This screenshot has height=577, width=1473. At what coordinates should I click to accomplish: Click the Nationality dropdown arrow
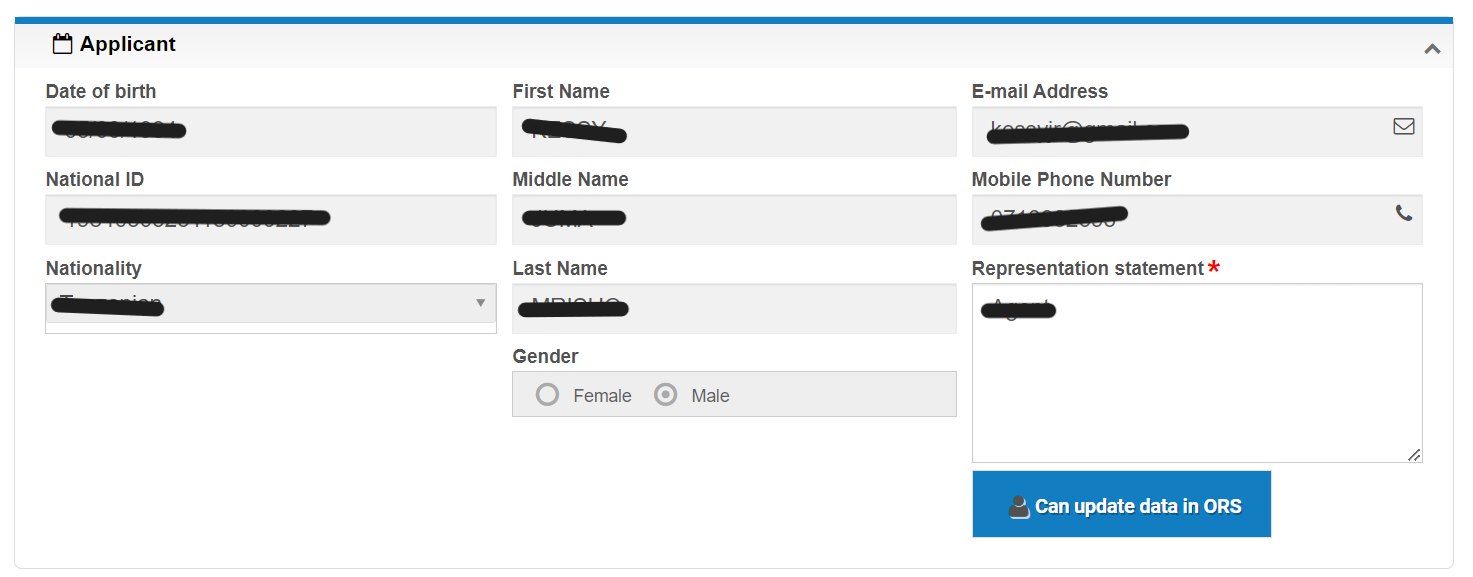(x=481, y=305)
